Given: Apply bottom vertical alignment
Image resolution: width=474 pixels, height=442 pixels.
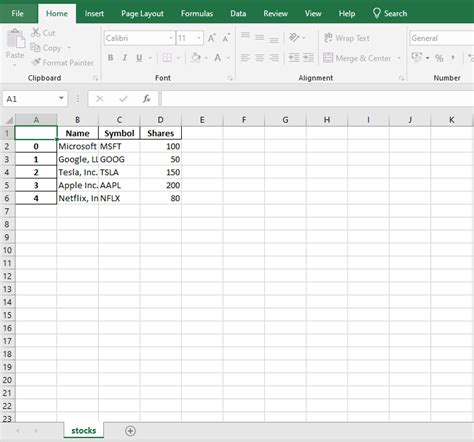Looking at the screenshot, I should [x=274, y=40].
